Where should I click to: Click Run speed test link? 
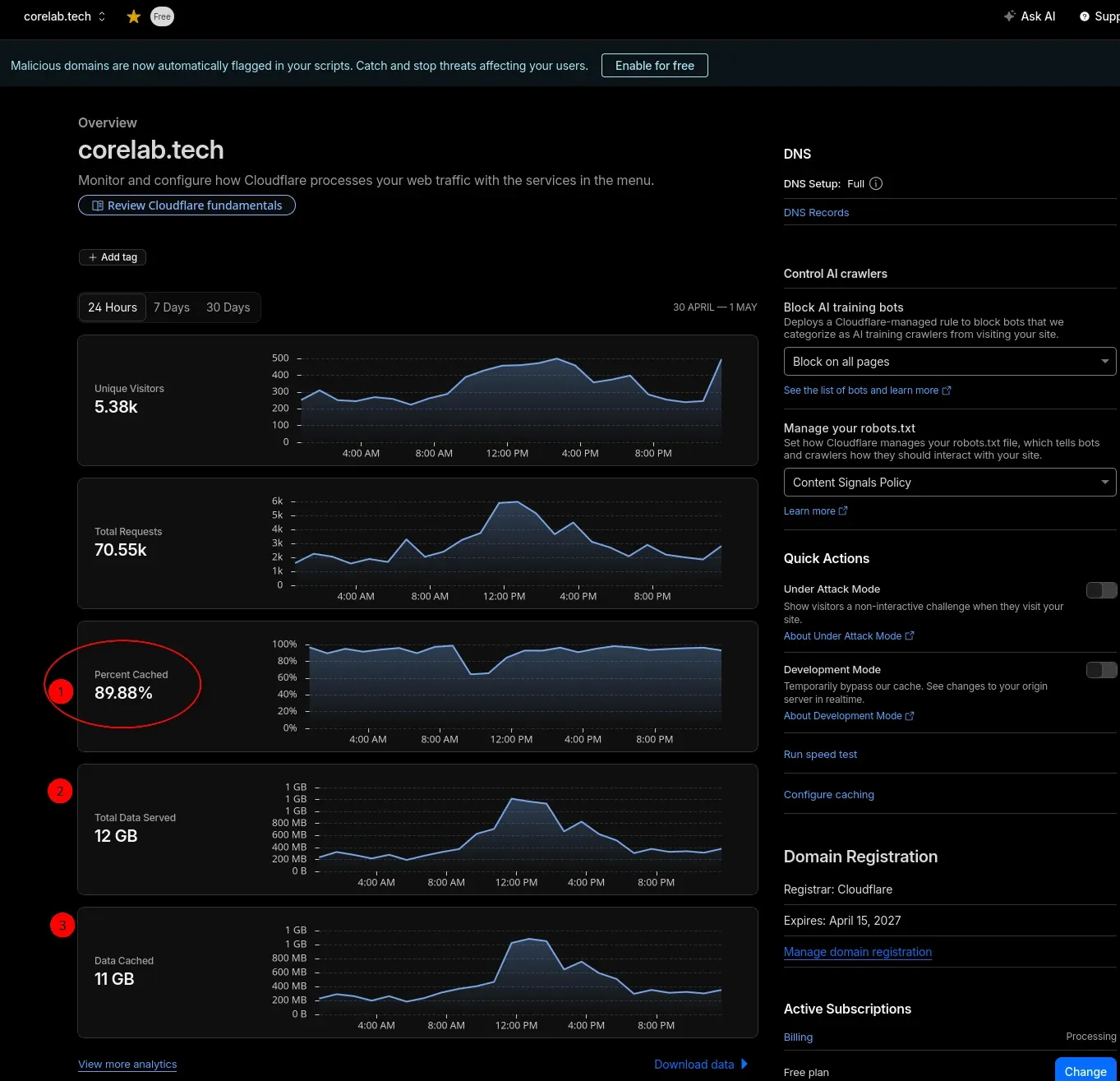(820, 755)
